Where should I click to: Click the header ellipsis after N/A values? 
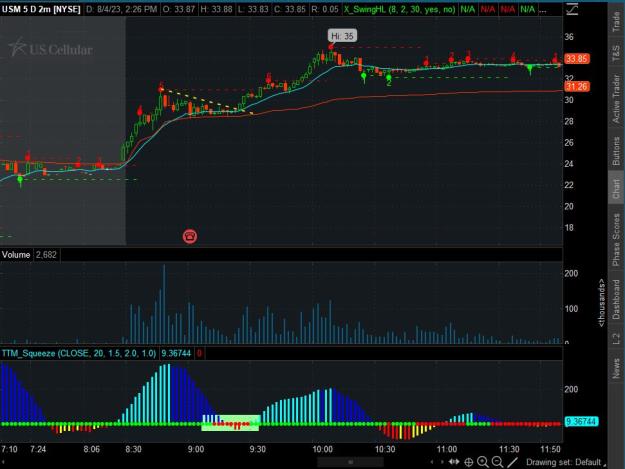(543, 10)
